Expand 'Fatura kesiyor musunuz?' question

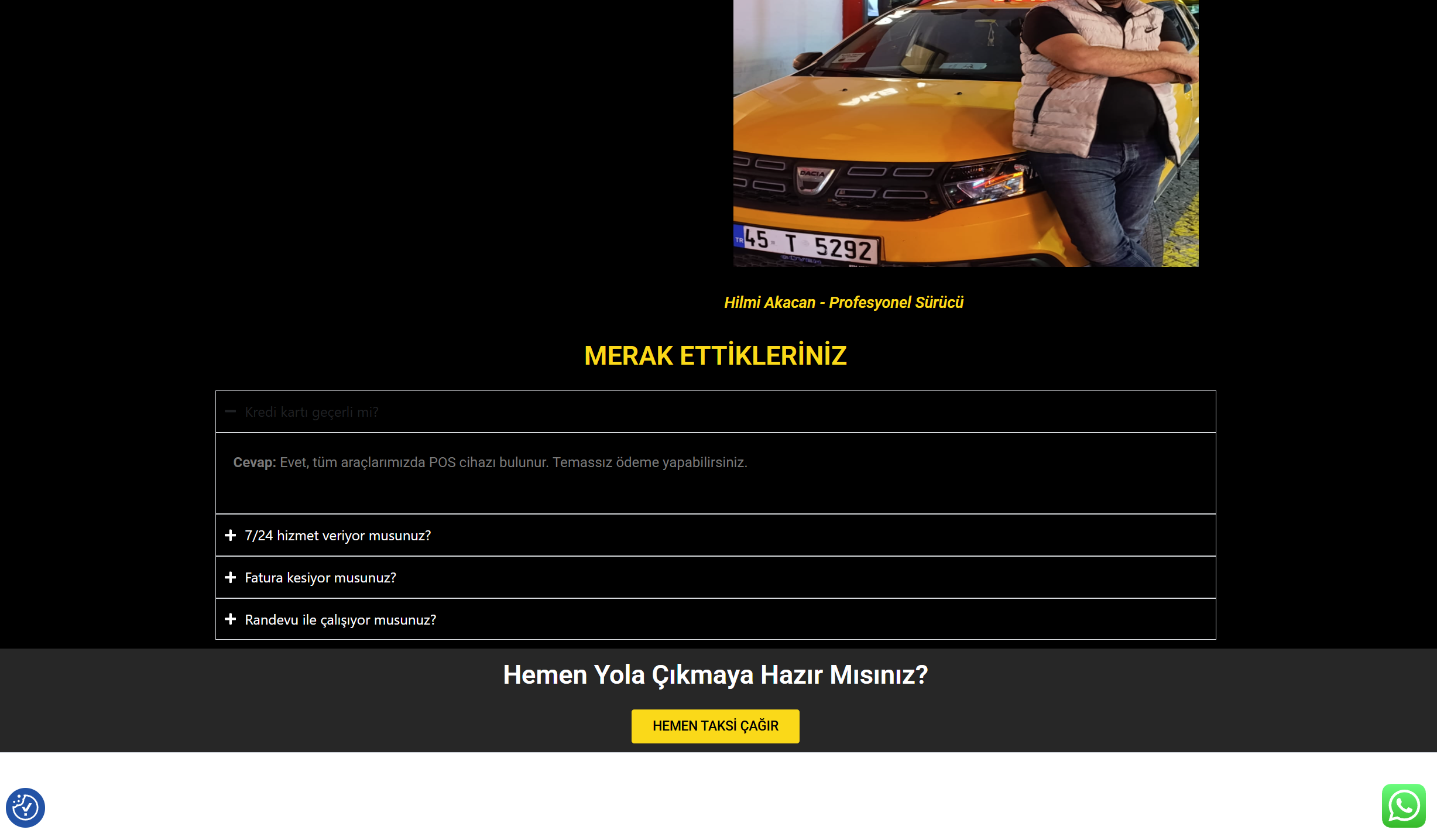(x=320, y=578)
